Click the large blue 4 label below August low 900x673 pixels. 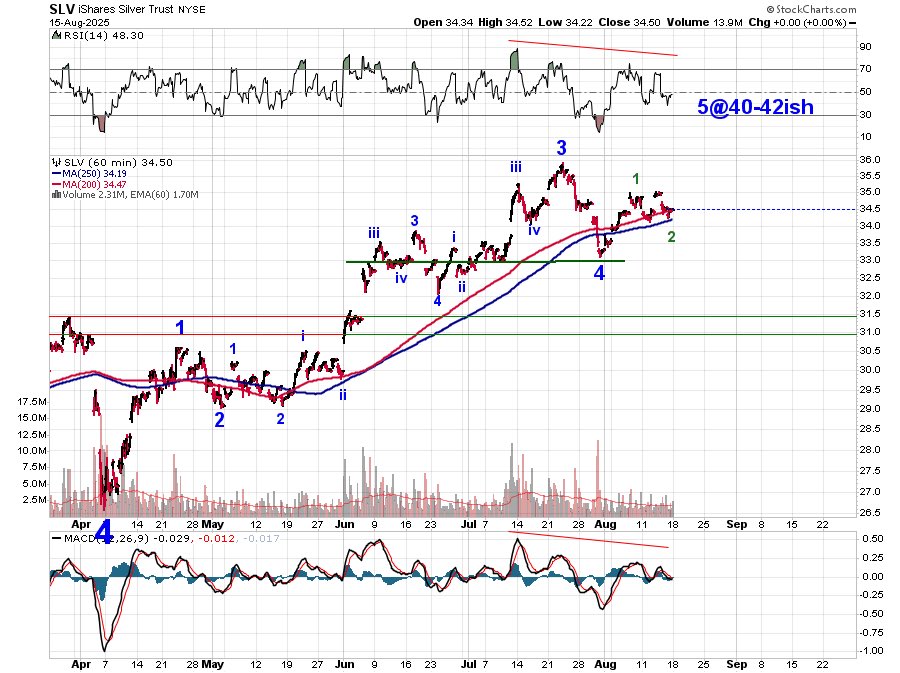[599, 273]
